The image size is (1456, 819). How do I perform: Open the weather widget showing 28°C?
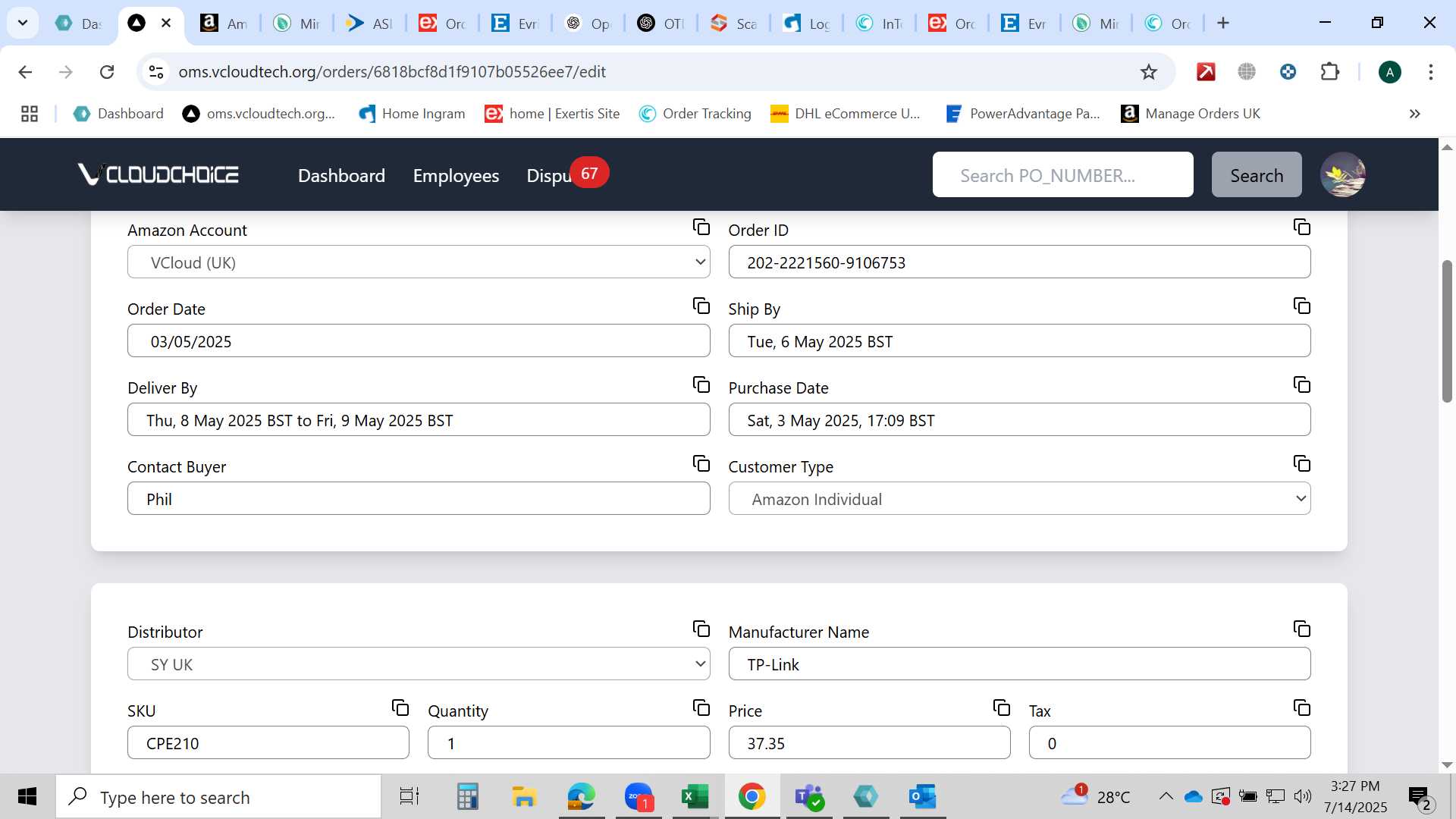click(1095, 796)
